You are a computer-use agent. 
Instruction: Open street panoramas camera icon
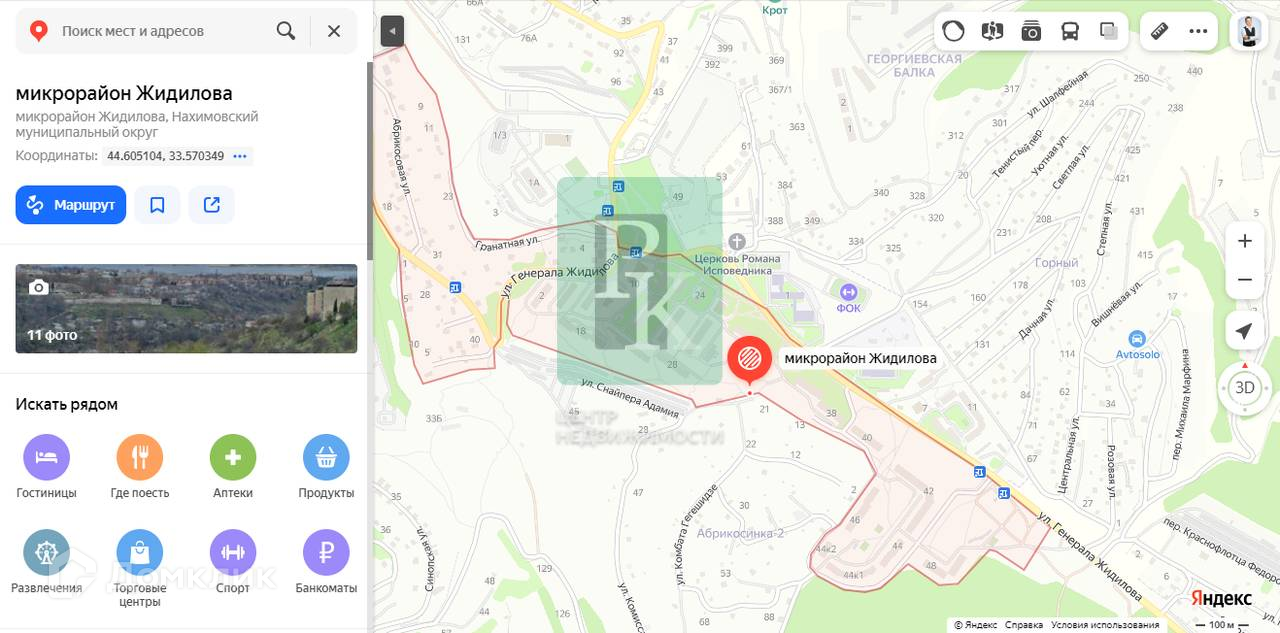pos(1031,31)
